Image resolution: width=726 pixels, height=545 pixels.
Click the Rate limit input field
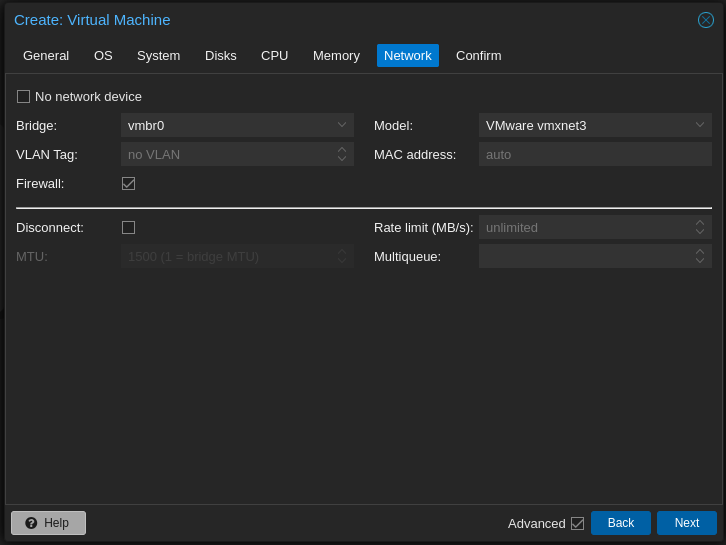(595, 227)
